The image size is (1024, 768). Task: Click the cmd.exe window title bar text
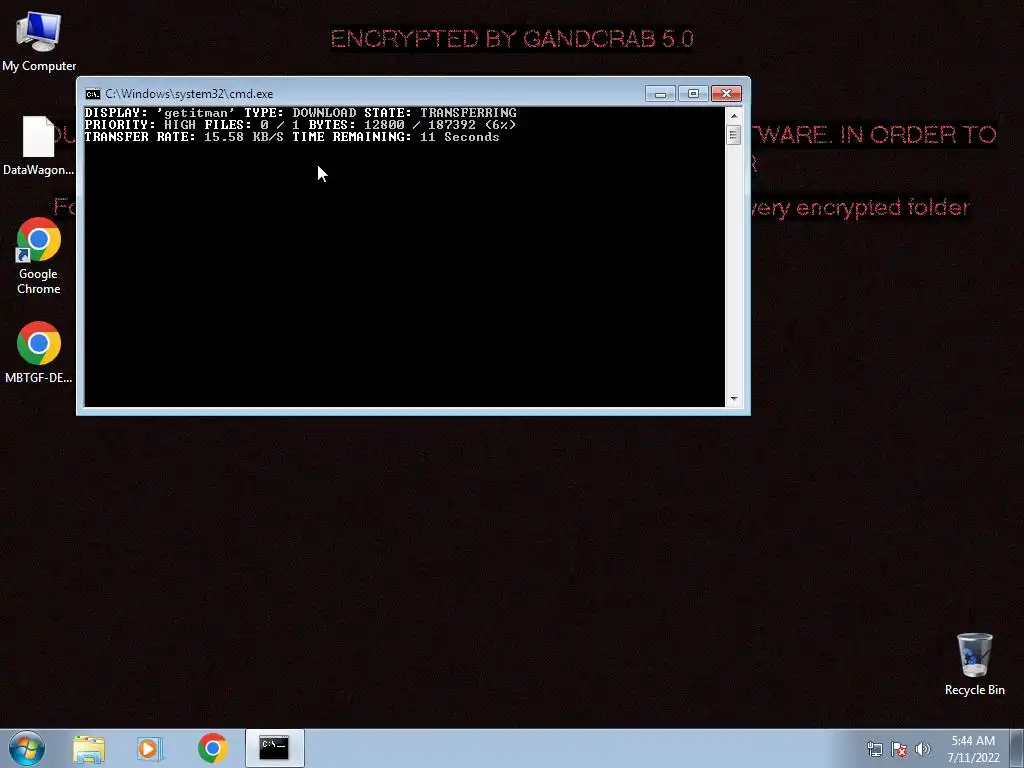click(x=189, y=94)
